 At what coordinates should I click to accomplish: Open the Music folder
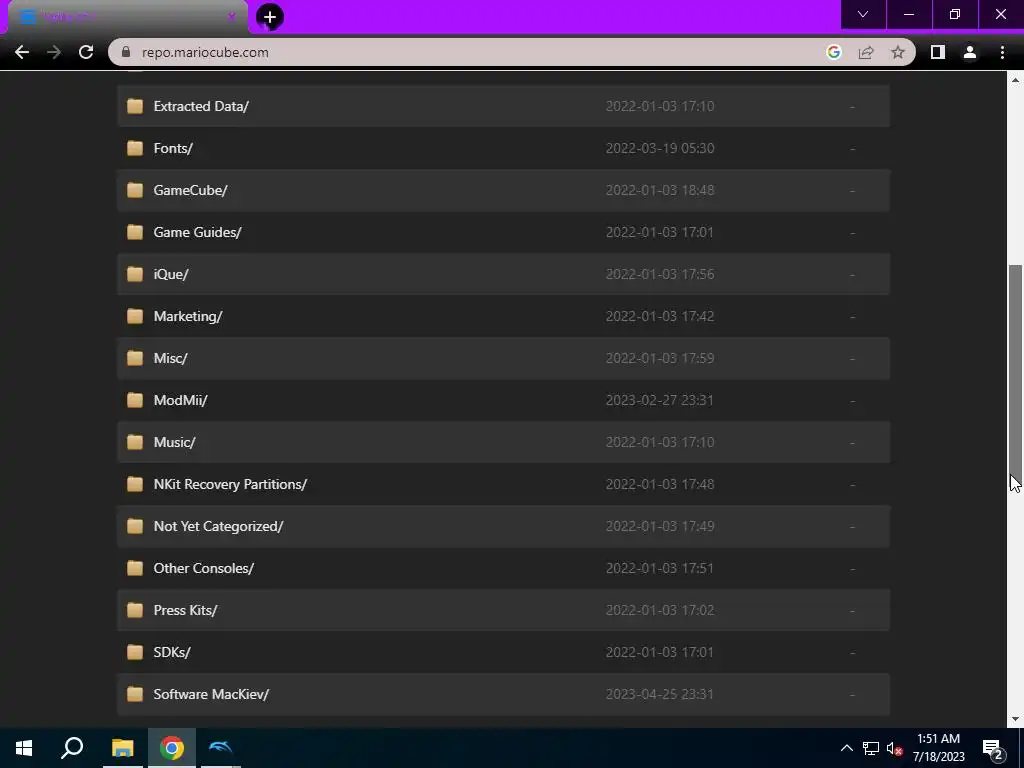174,442
